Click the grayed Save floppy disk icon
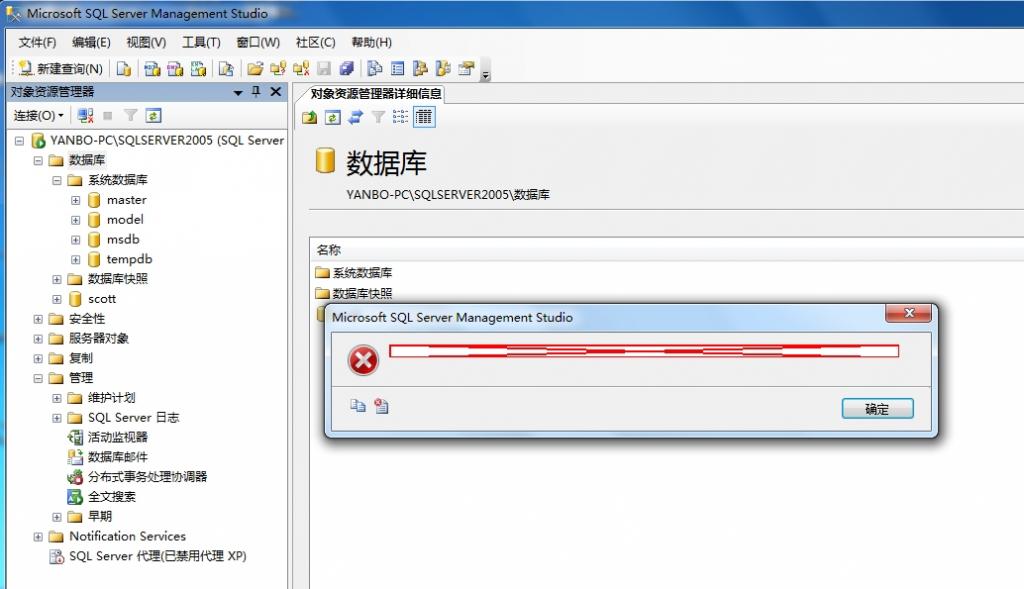The height and width of the screenshot is (589, 1024). pyautogui.click(x=324, y=69)
